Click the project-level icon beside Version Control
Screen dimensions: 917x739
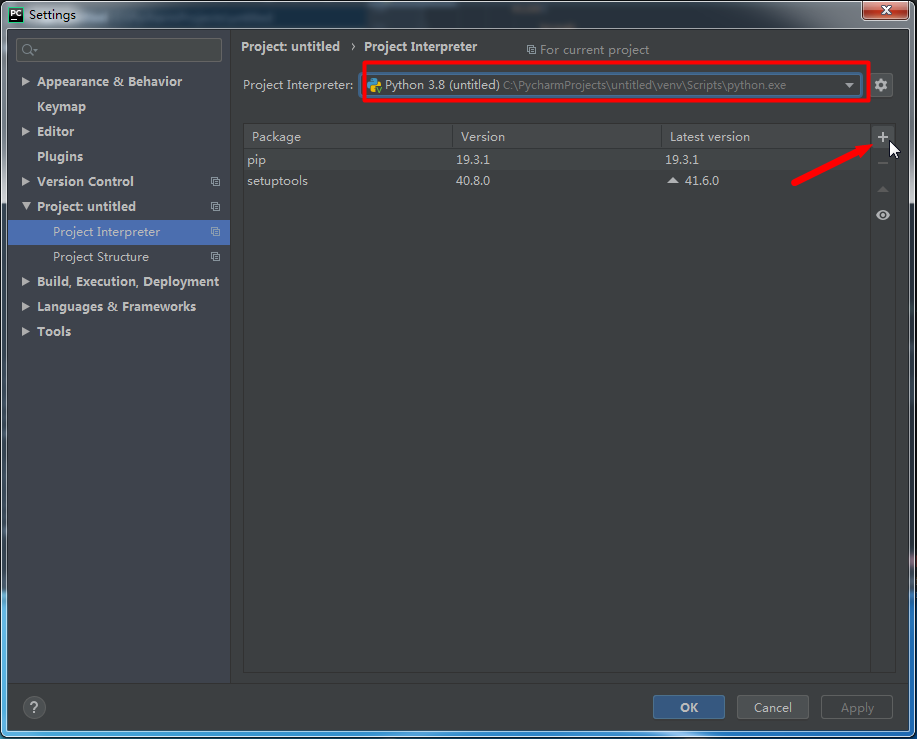215,182
